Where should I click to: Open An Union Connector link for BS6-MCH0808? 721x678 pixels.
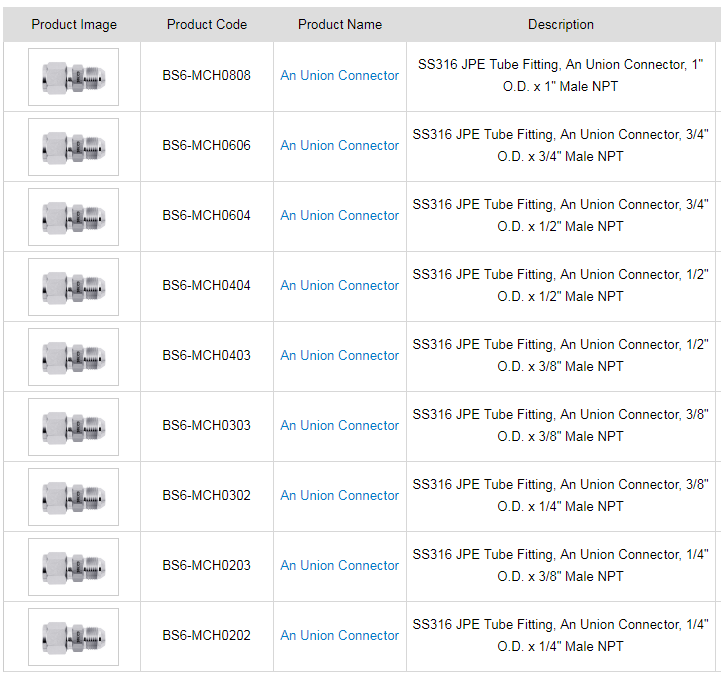[x=339, y=76]
